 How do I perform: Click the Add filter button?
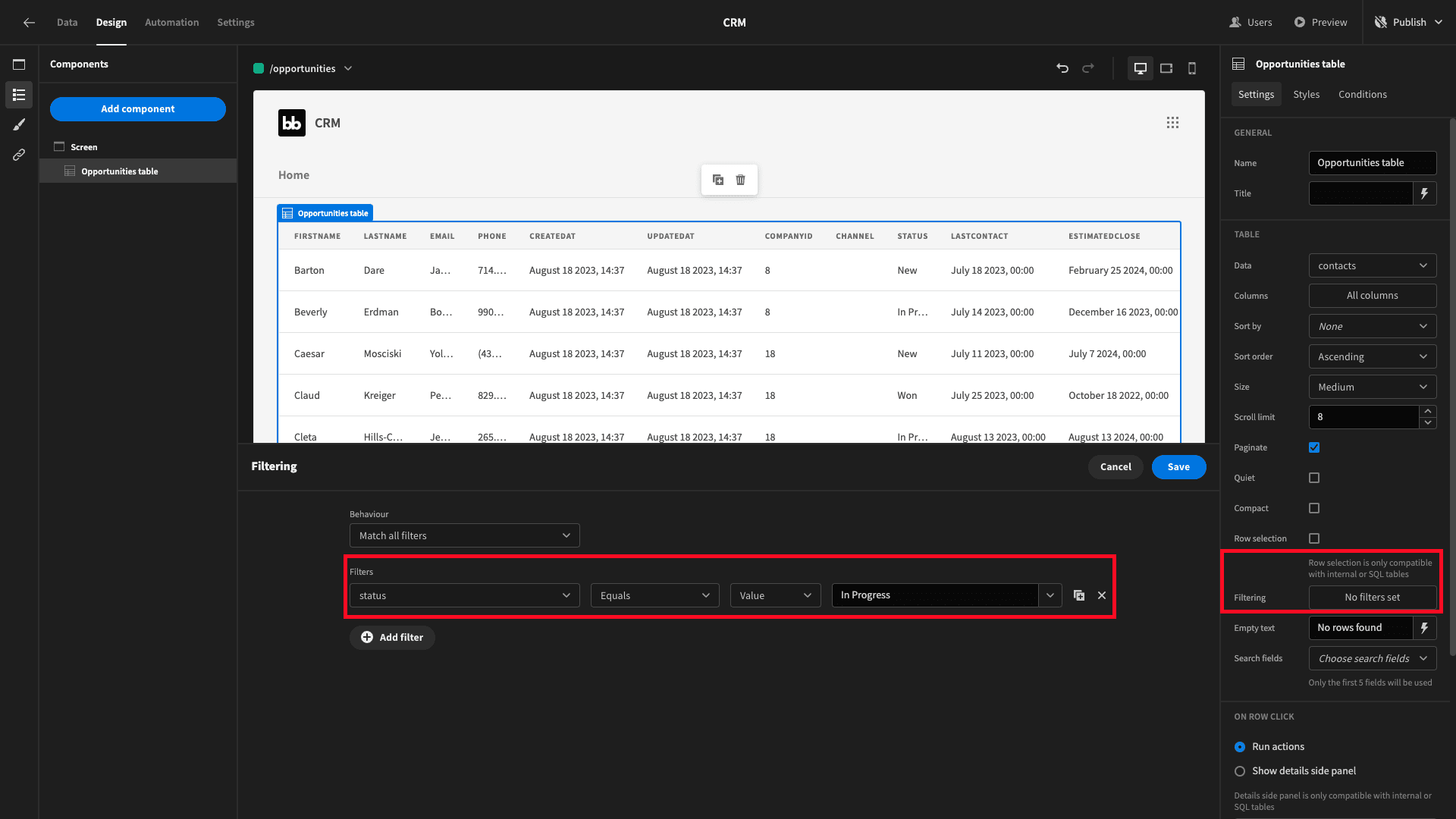pos(392,638)
